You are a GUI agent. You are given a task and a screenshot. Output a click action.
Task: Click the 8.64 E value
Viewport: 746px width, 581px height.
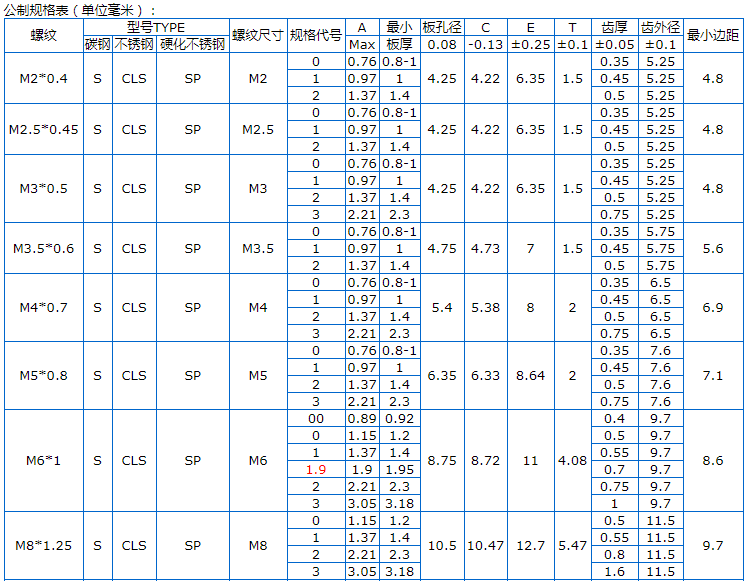tap(530, 376)
